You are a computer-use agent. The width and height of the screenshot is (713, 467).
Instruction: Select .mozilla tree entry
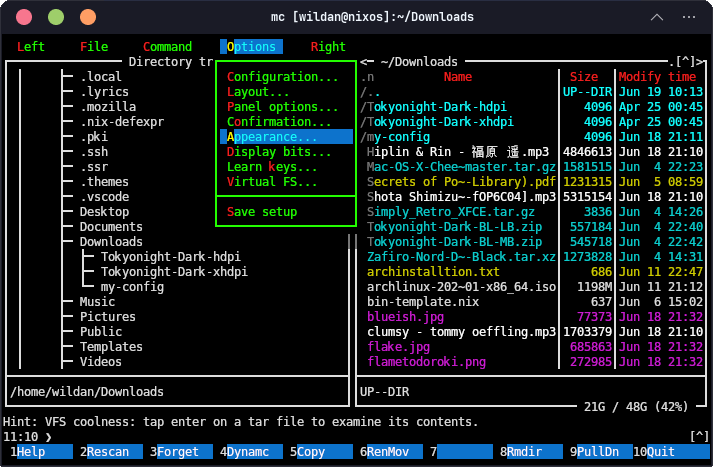pos(108,106)
